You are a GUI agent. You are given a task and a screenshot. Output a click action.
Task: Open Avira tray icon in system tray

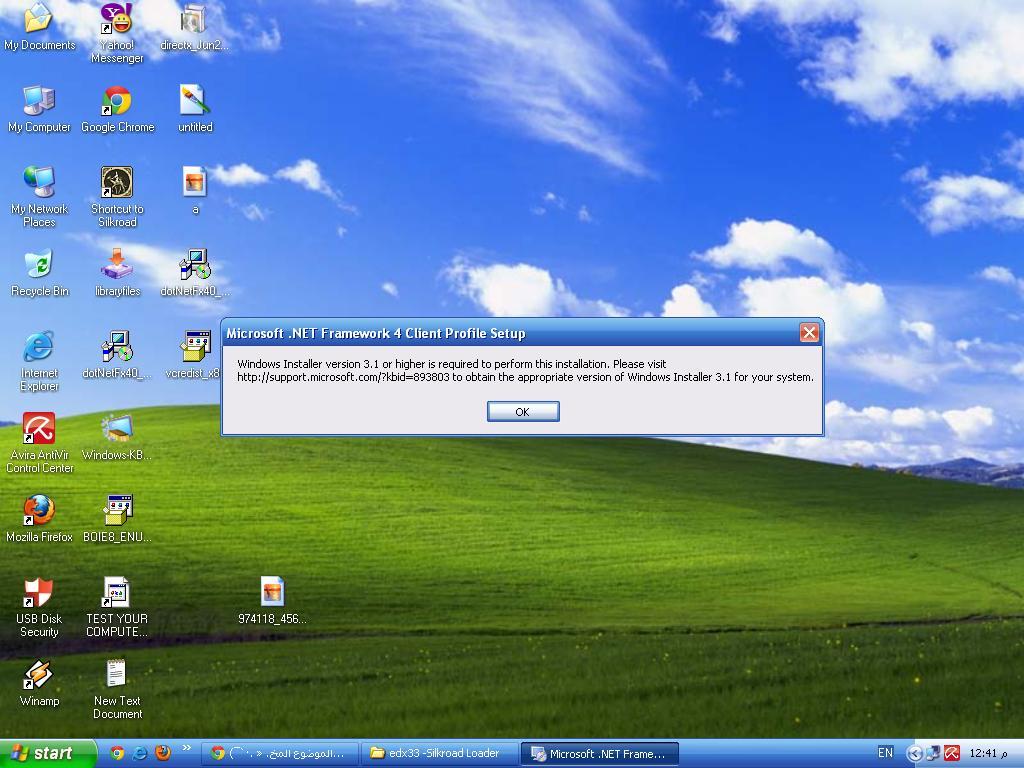point(952,754)
